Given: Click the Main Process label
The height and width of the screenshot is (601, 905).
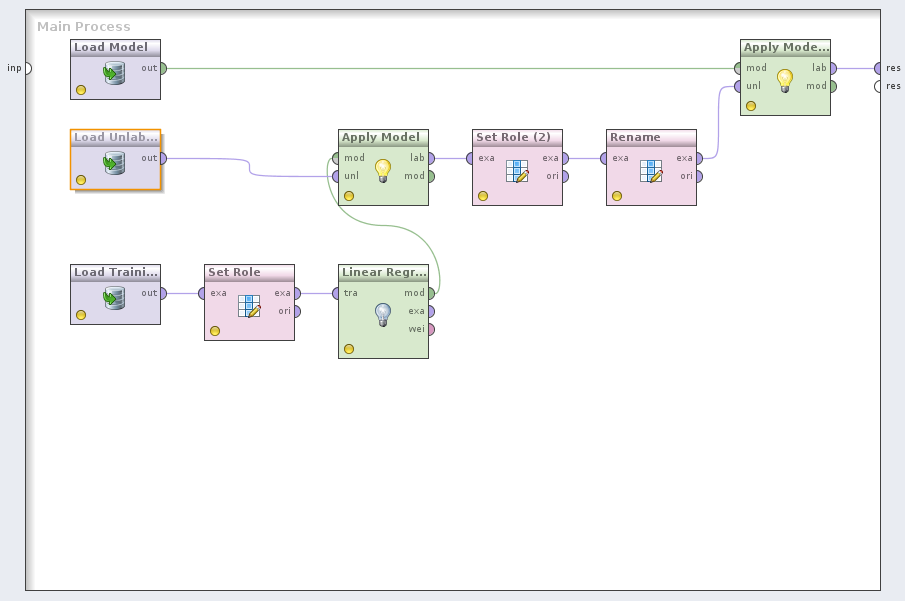Looking at the screenshot, I should (84, 27).
